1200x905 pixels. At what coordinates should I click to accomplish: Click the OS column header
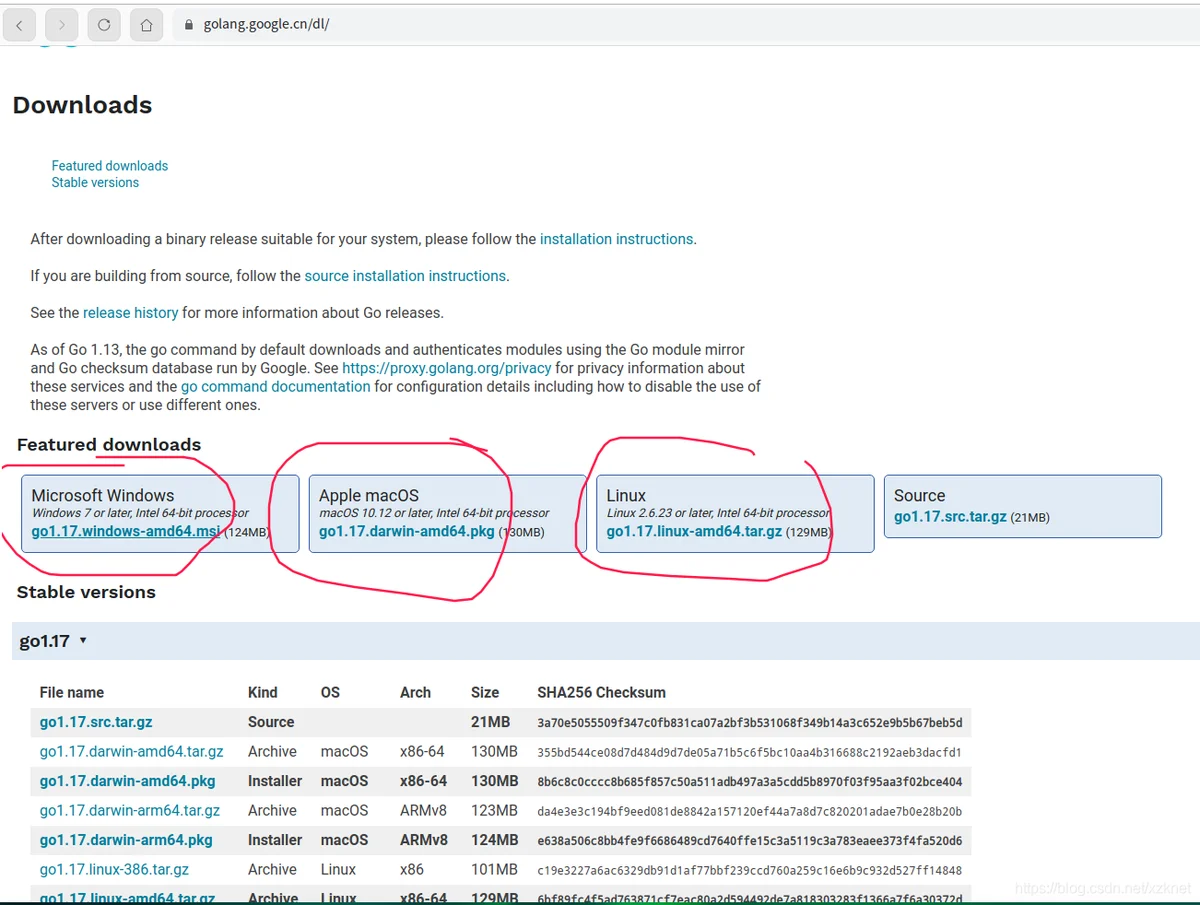(330, 693)
